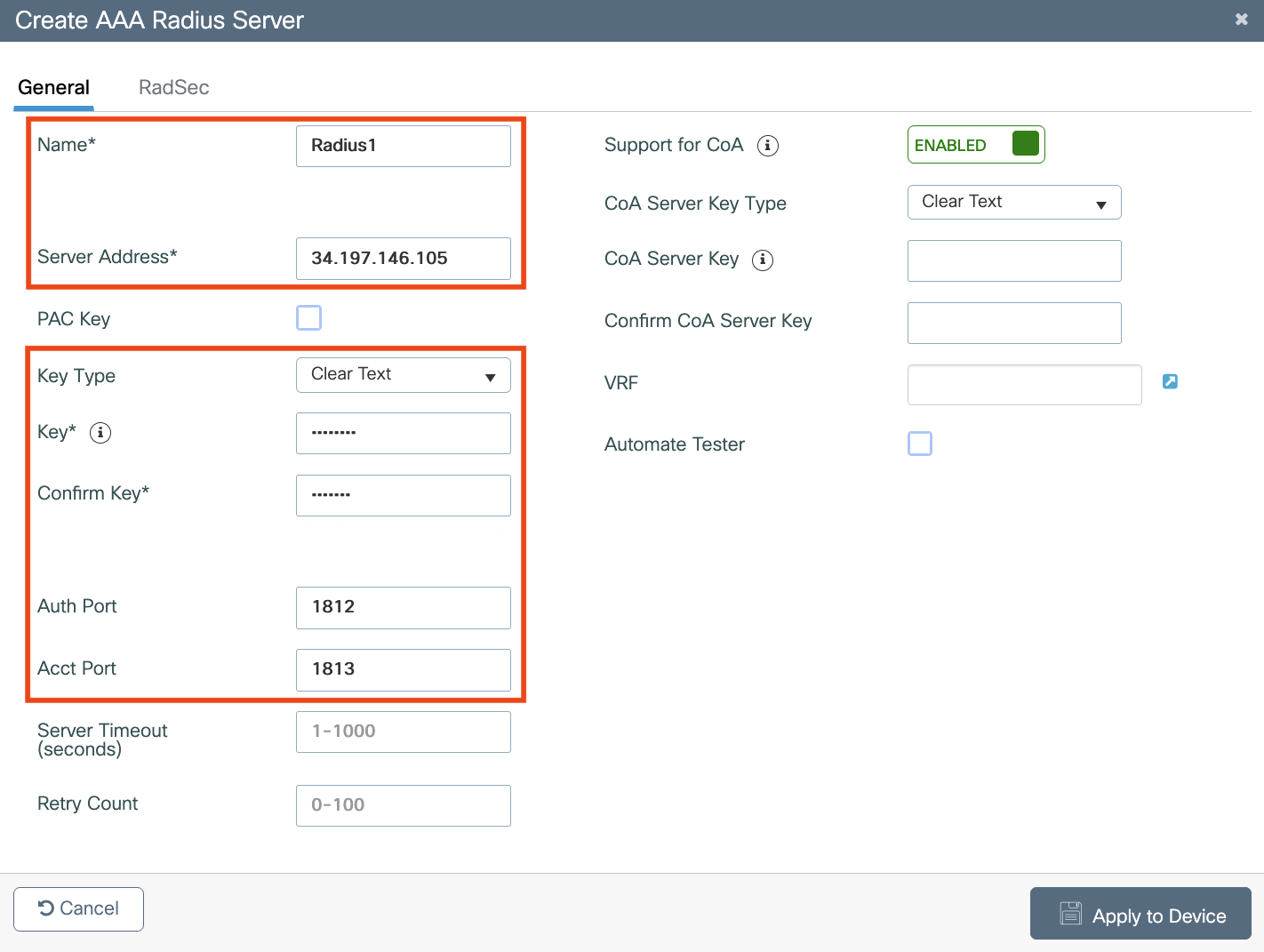
Task: Click the info icon beside CoA Server Key
Action: (x=762, y=260)
